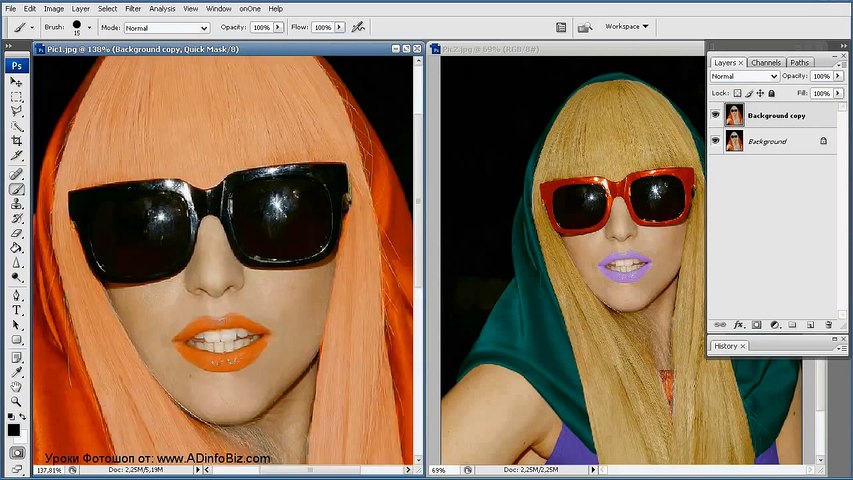Open the layer blend mode dropdown
The height and width of the screenshot is (480, 853).
pyautogui.click(x=744, y=76)
